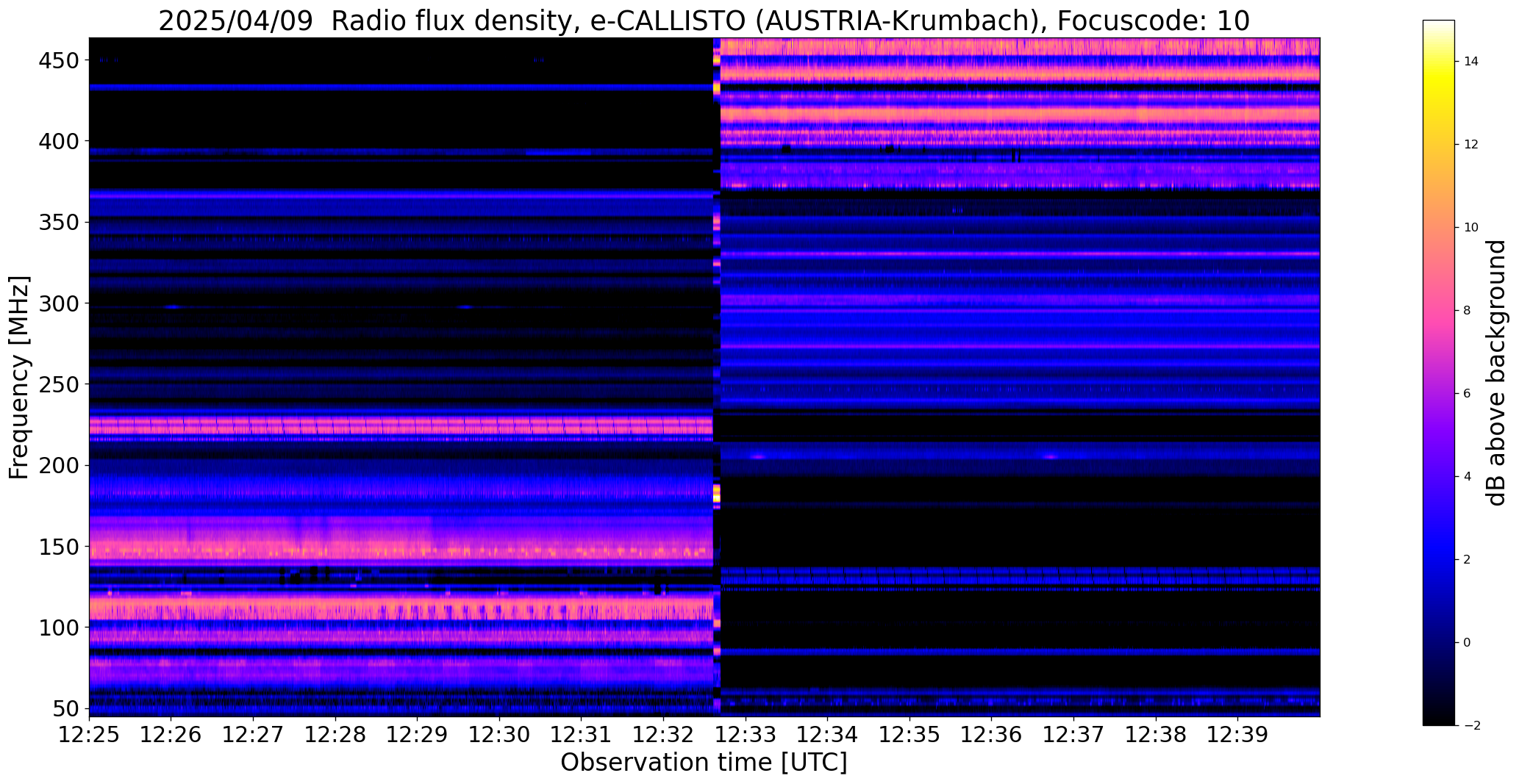Click the colorbar tick value 4
The width and height of the screenshot is (1519, 784).
point(1467,477)
